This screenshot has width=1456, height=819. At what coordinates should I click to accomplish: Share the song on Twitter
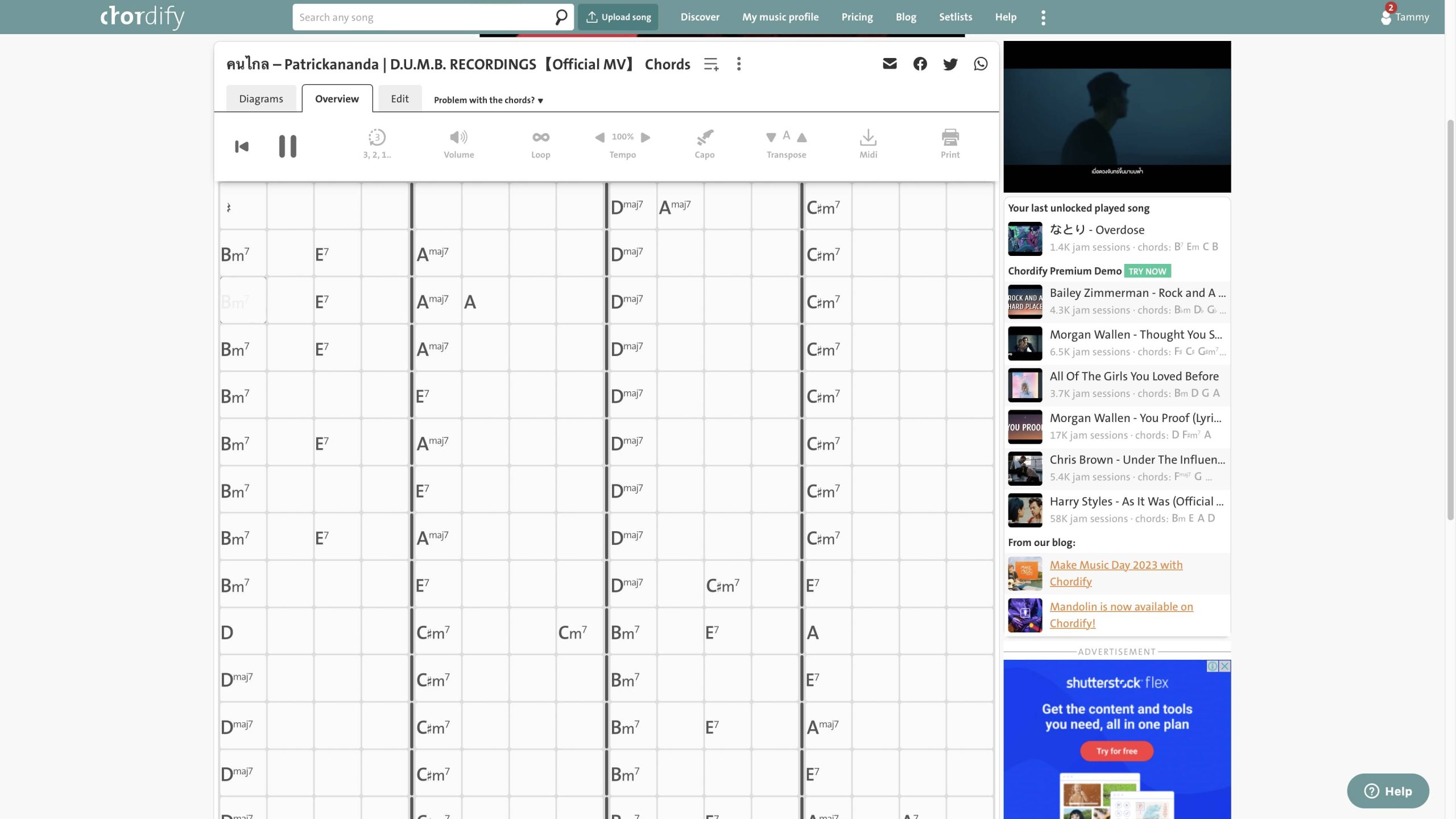(950, 64)
